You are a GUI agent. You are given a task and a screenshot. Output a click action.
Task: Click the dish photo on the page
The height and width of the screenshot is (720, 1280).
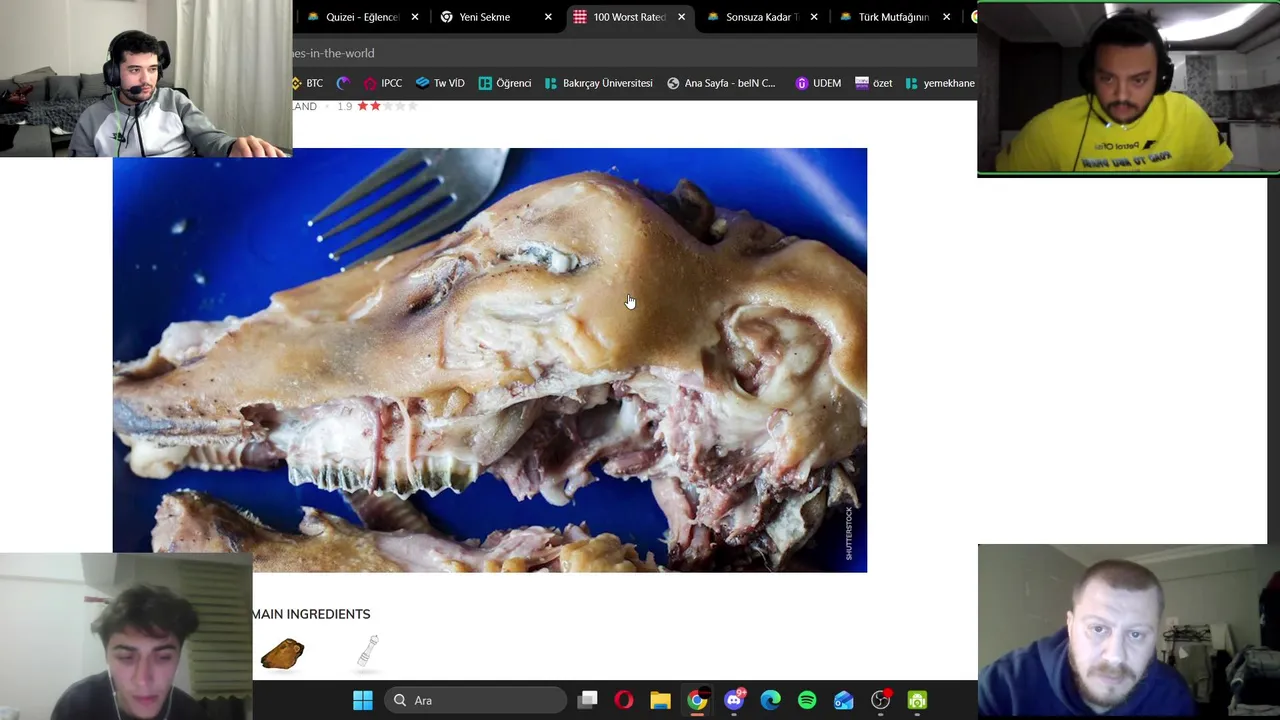[x=490, y=360]
